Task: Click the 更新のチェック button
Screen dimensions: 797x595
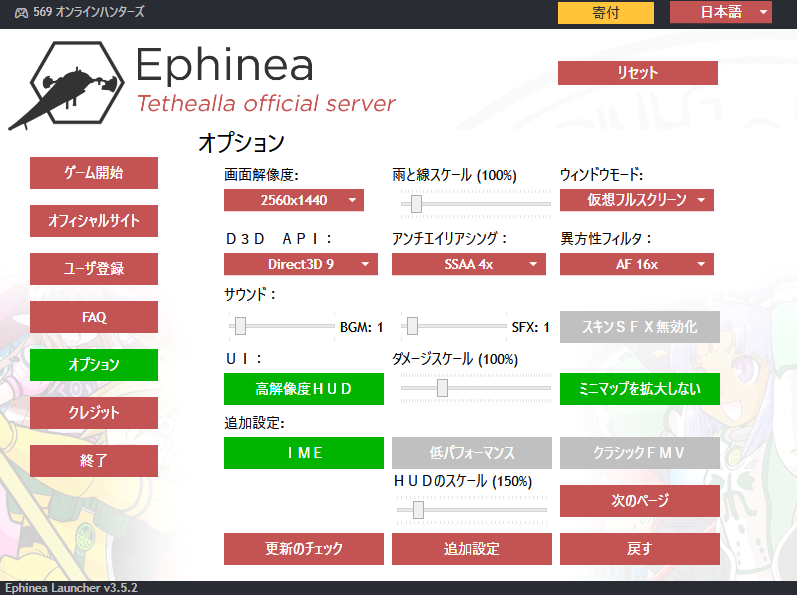Action: click(x=303, y=549)
